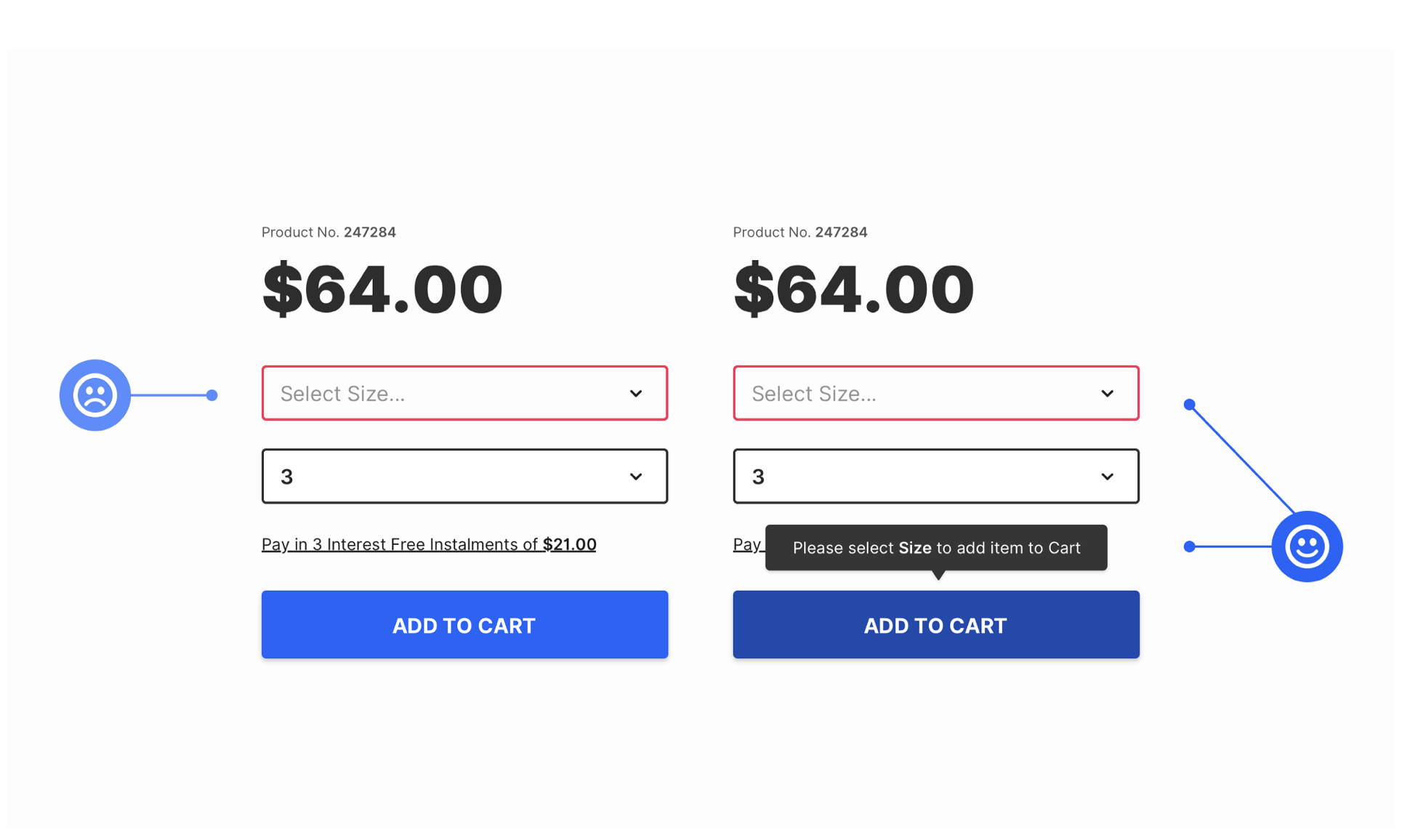Screen dimensions: 1410x840
Task: Open the "Pay in 3 Interest Free Instalments" link
Action: [428, 544]
